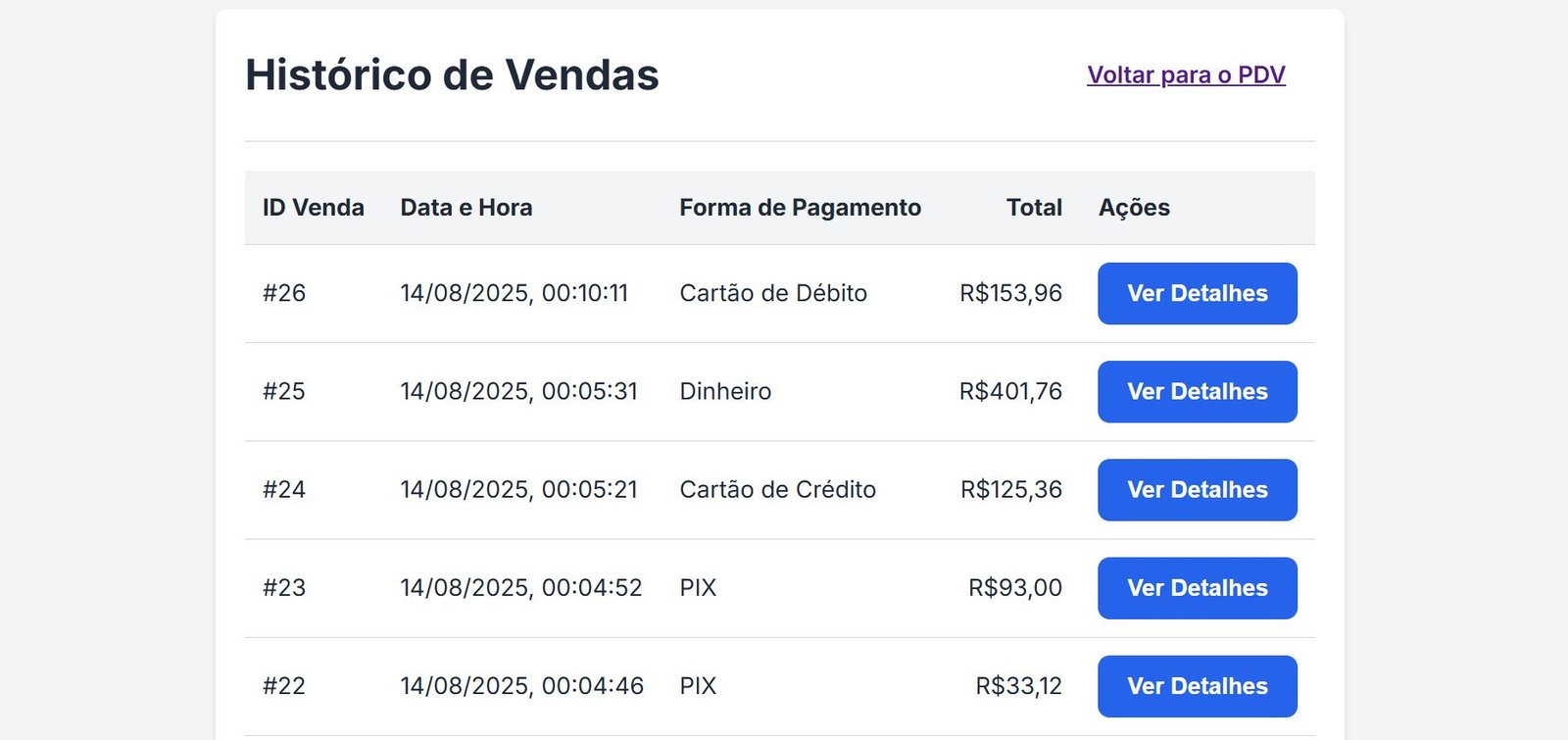Screen dimensions: 1568x740
Task: Click the R$401,76 total value
Action: pos(1010,391)
